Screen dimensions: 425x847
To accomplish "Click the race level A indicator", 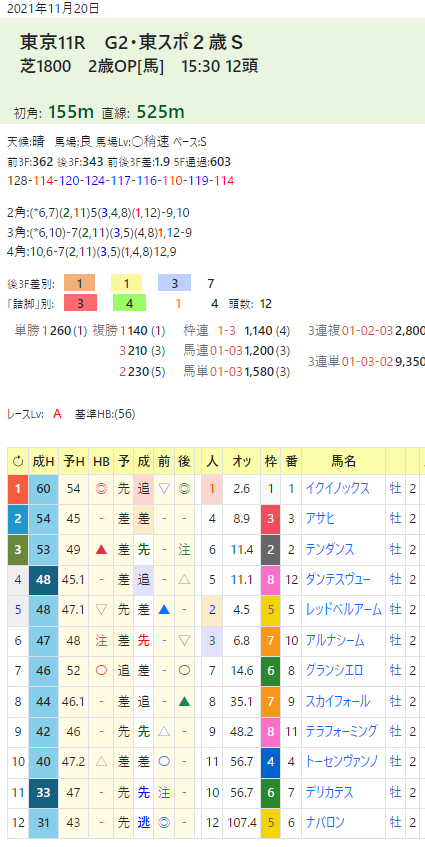I will pyautogui.click(x=57, y=414).
